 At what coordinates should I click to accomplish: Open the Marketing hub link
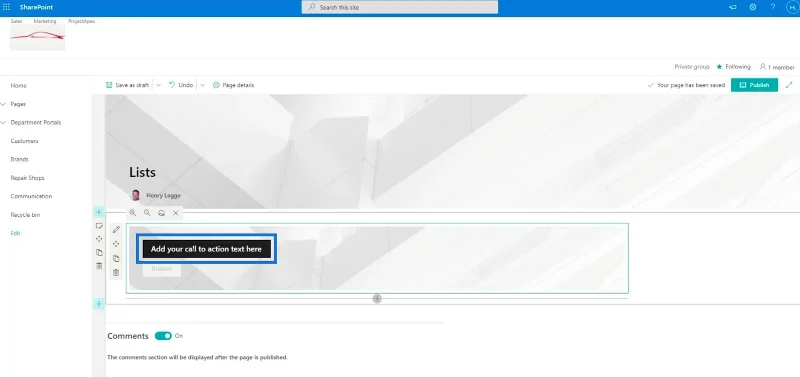[45, 21]
